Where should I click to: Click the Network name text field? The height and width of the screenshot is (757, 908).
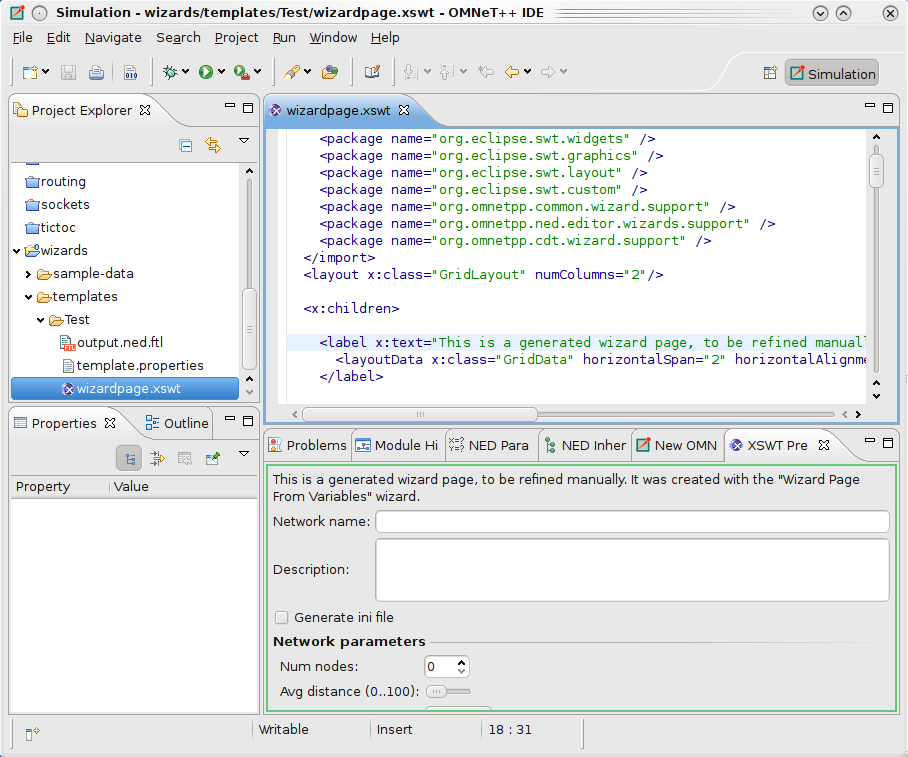point(632,521)
